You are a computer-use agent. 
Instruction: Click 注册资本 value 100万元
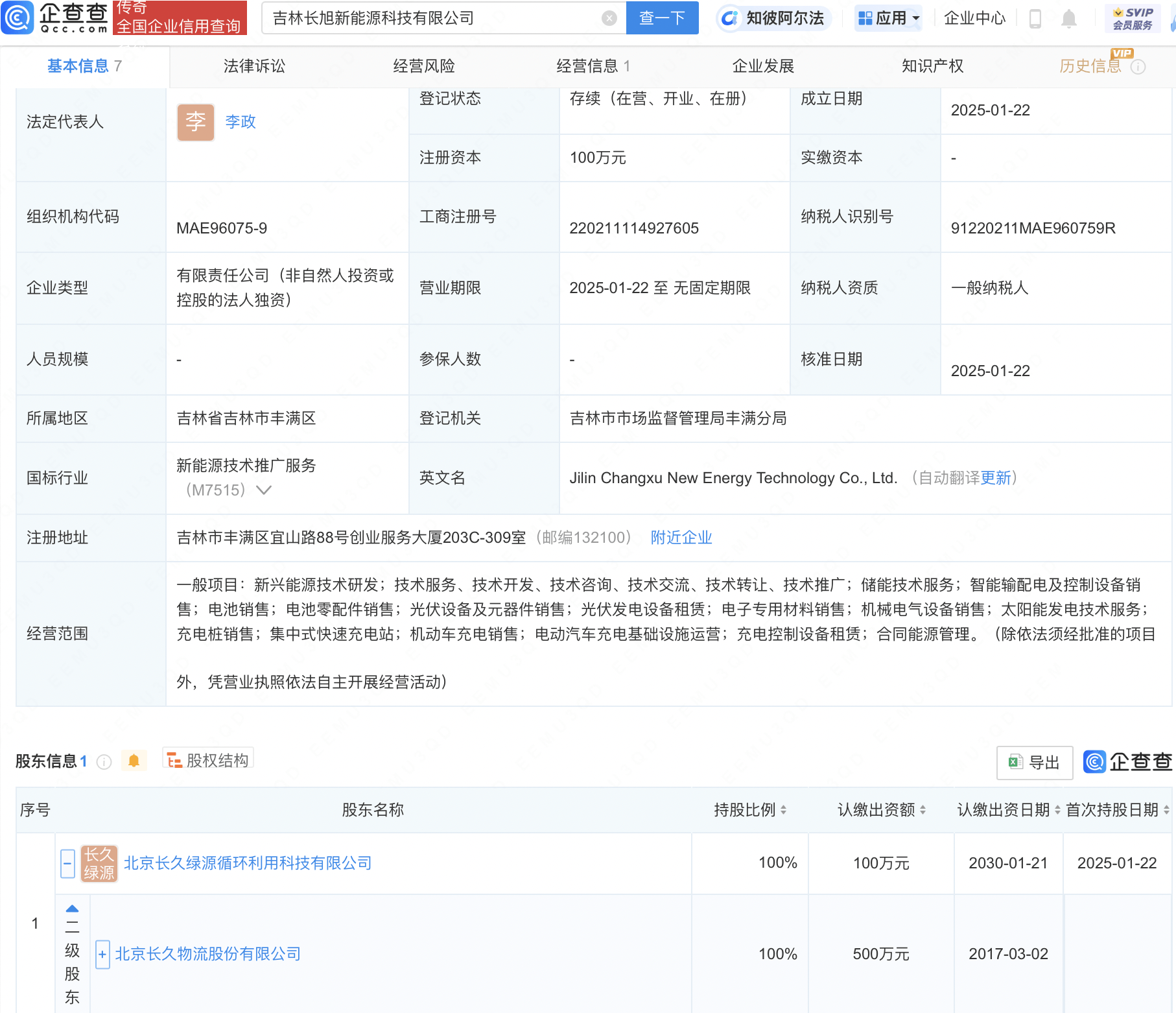pyautogui.click(x=598, y=158)
